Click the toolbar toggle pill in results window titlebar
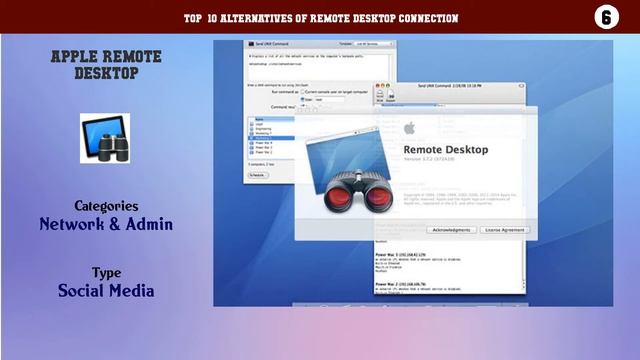 pyautogui.click(x=521, y=86)
